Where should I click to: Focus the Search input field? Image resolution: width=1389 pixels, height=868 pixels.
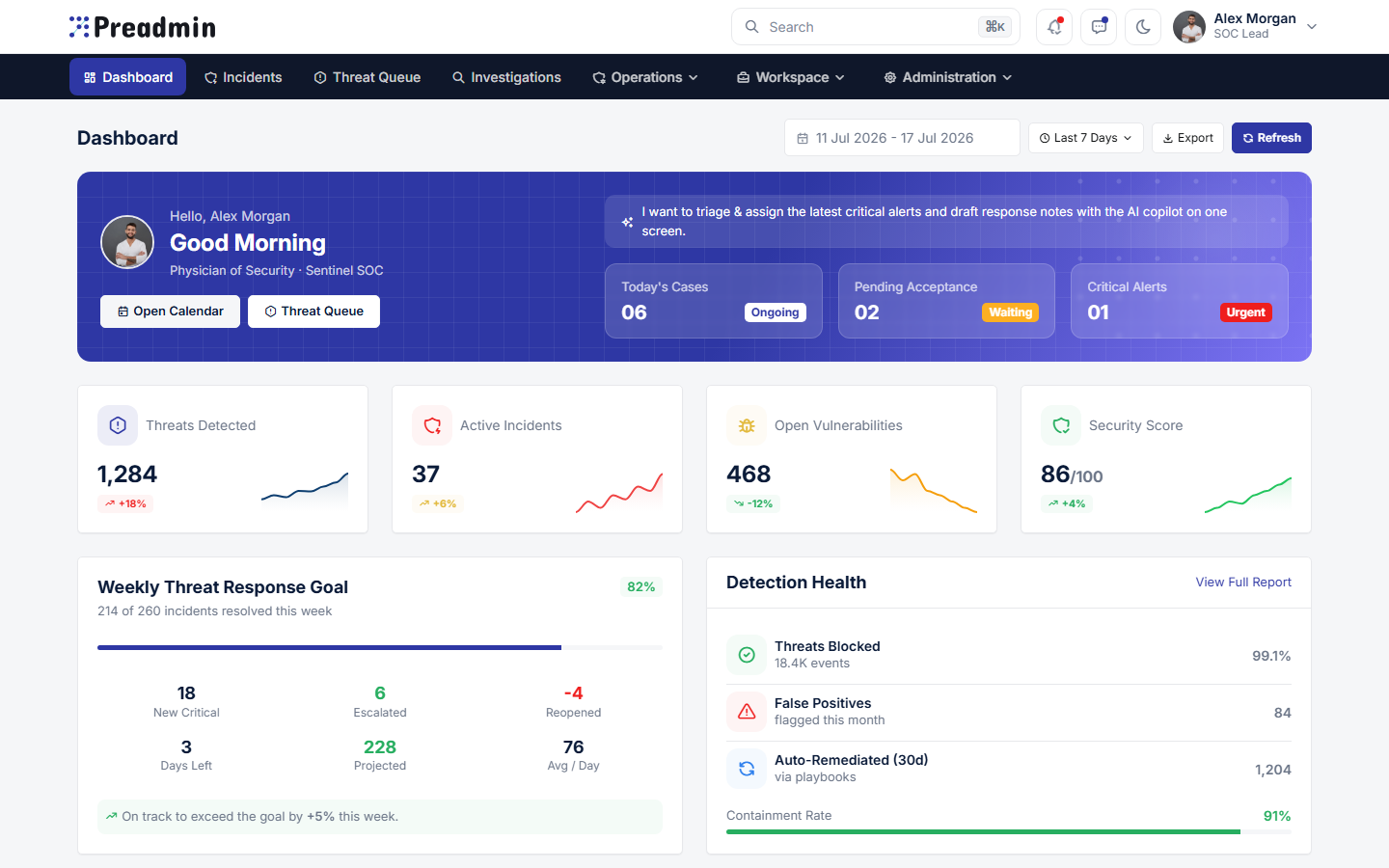tap(876, 27)
